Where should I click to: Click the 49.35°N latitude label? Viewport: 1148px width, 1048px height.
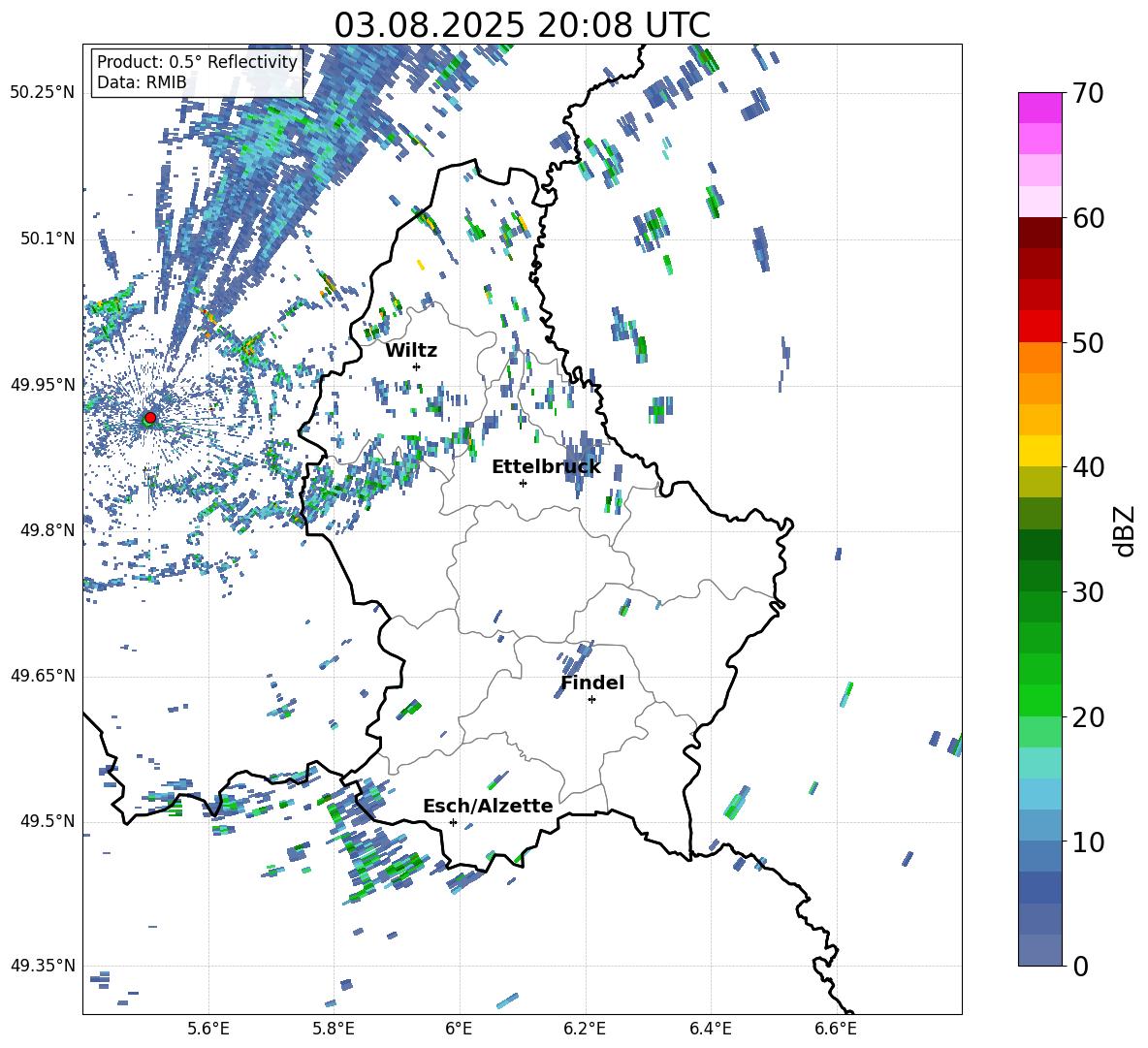(43, 966)
